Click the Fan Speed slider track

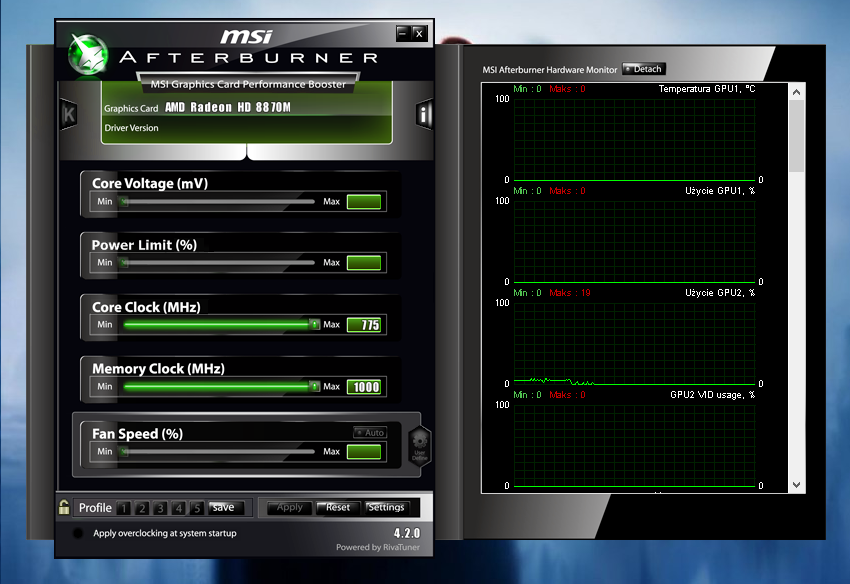click(218, 451)
